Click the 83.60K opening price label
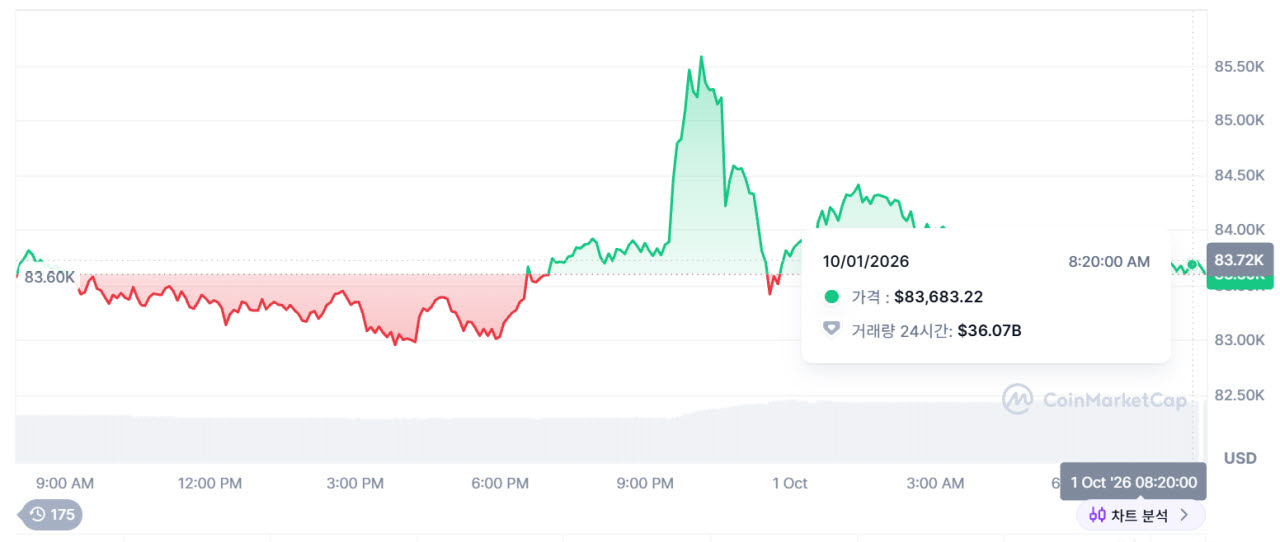The height and width of the screenshot is (542, 1280). tap(49, 277)
